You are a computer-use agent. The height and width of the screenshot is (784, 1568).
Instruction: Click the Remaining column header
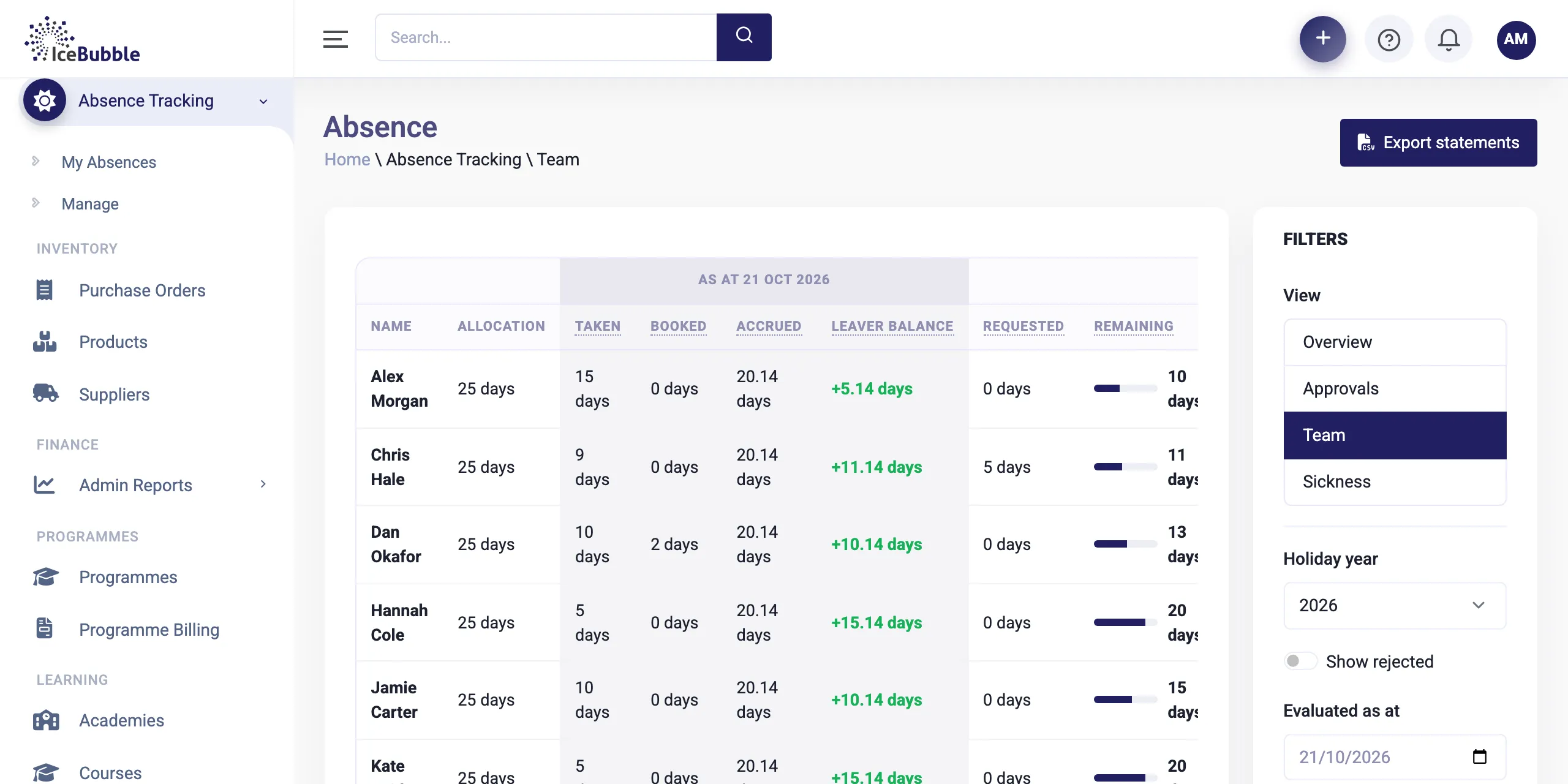click(x=1133, y=326)
